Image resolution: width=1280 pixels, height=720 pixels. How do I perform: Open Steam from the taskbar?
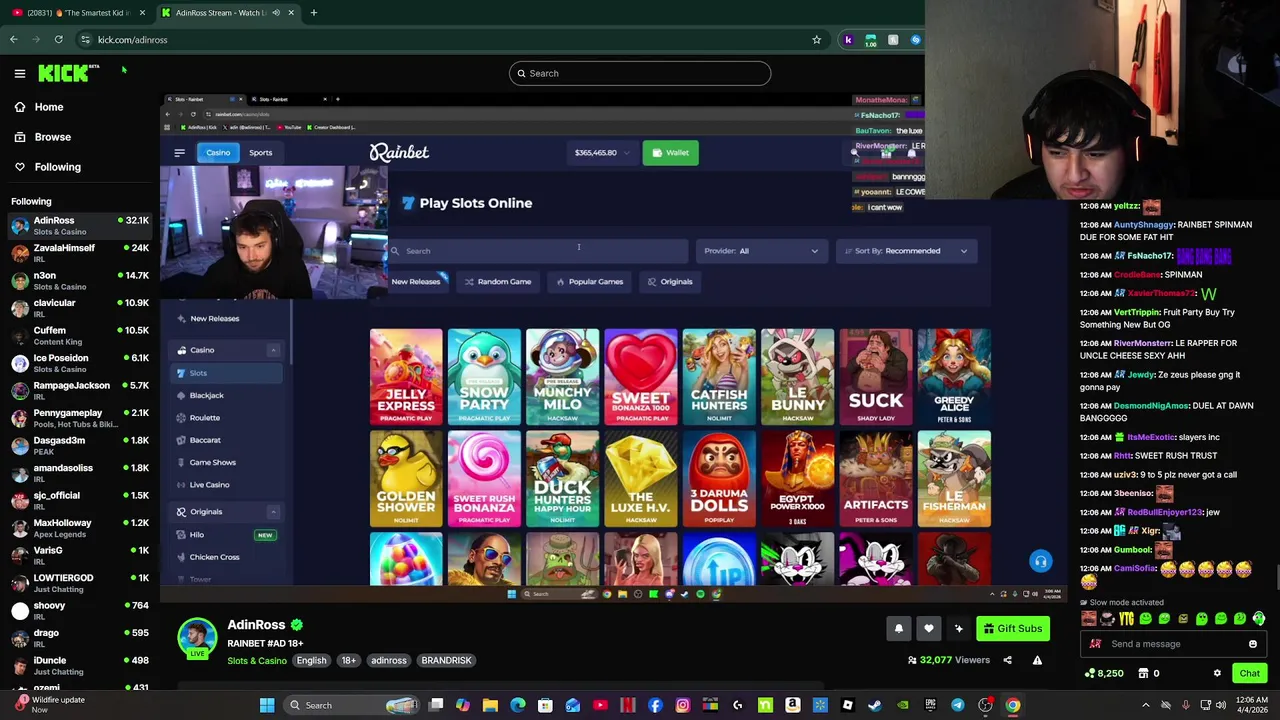[x=874, y=705]
